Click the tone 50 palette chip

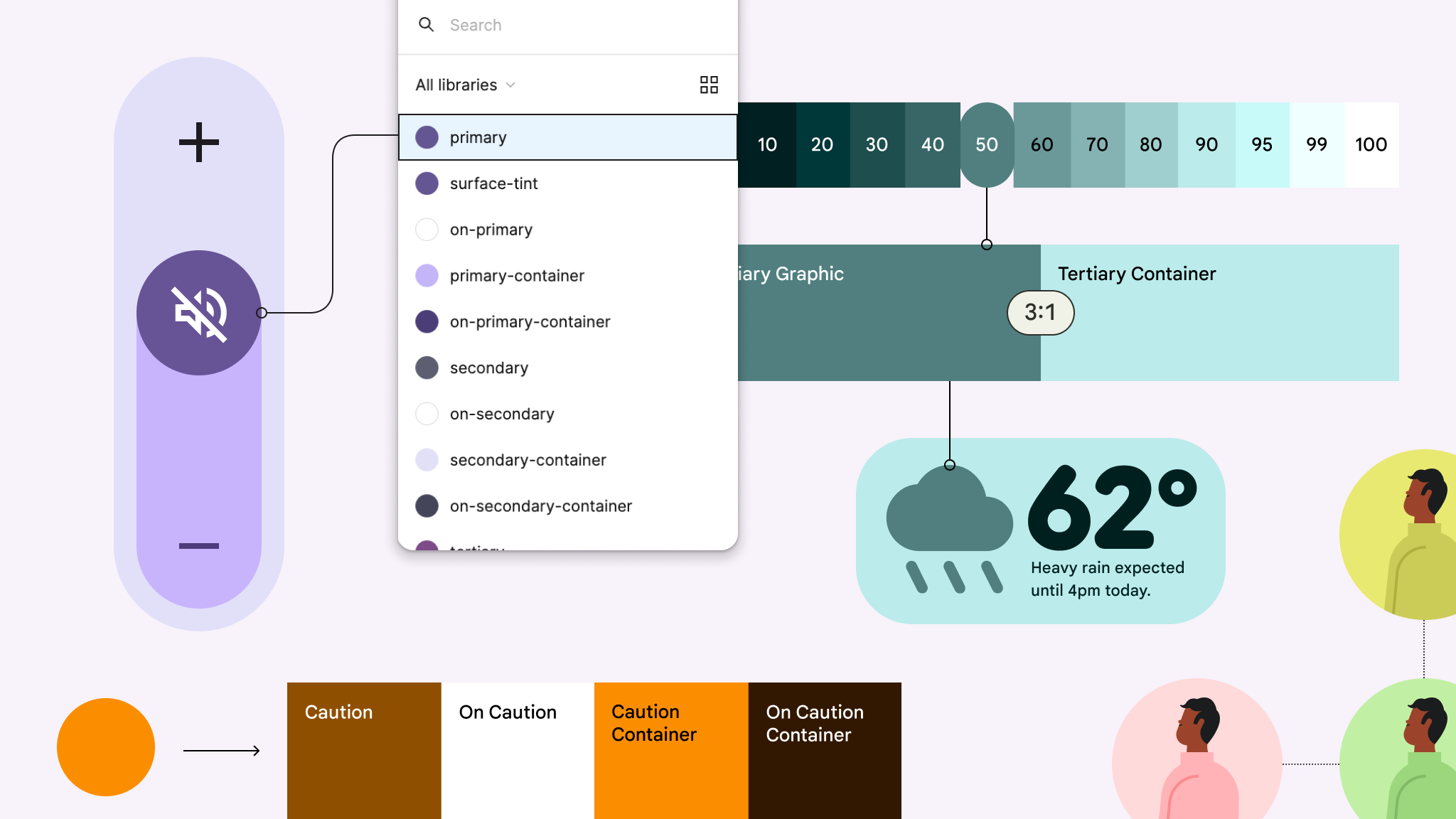[987, 145]
